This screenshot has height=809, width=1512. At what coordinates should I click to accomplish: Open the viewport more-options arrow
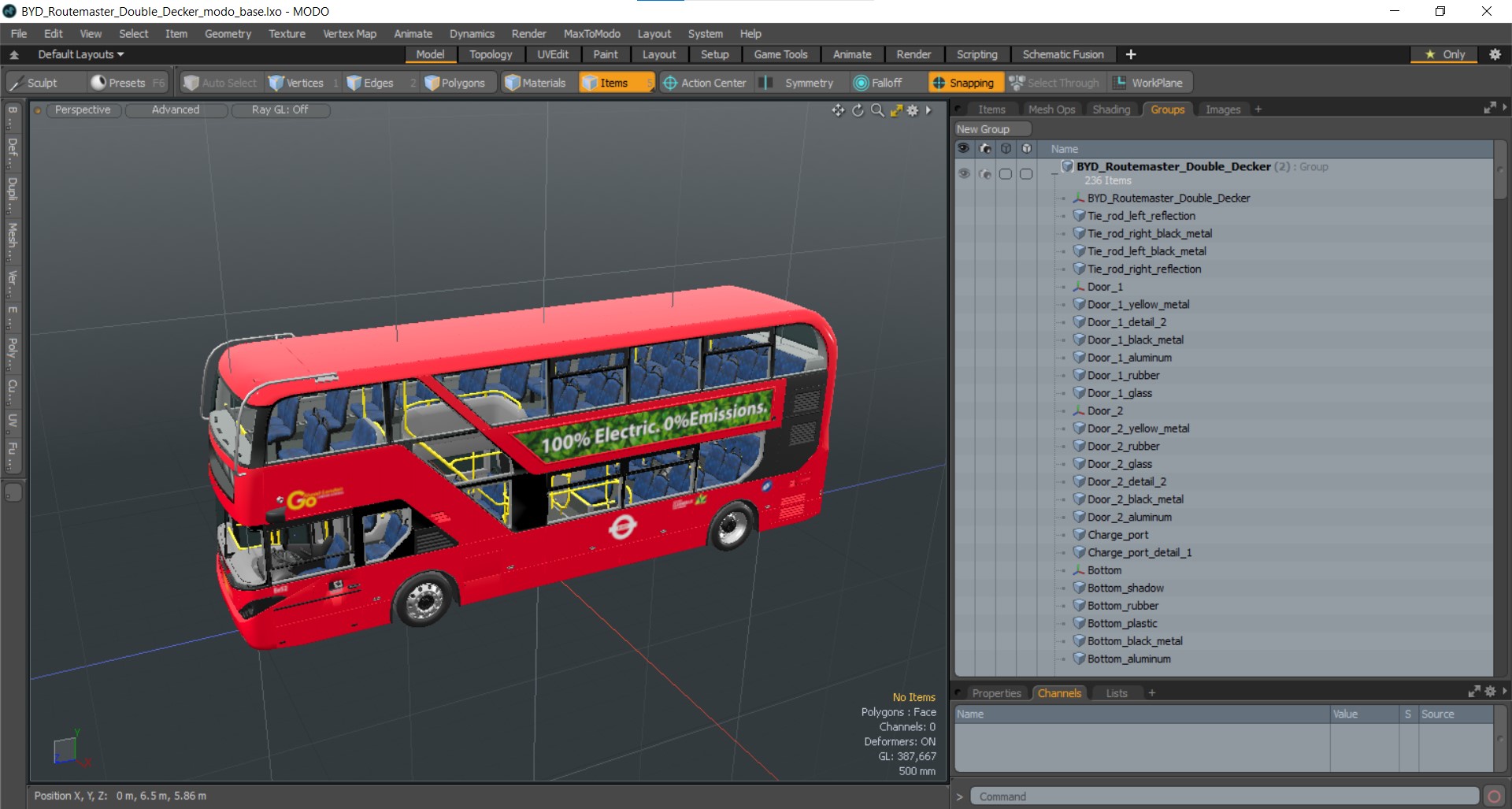click(x=929, y=110)
